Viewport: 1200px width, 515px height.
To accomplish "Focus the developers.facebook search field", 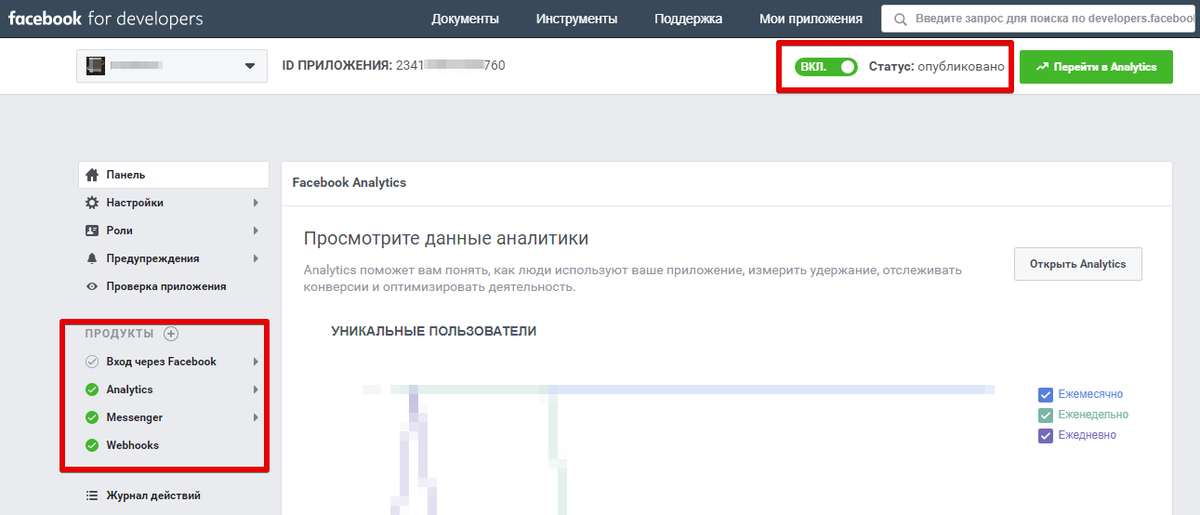I will pyautogui.click(x=1040, y=18).
